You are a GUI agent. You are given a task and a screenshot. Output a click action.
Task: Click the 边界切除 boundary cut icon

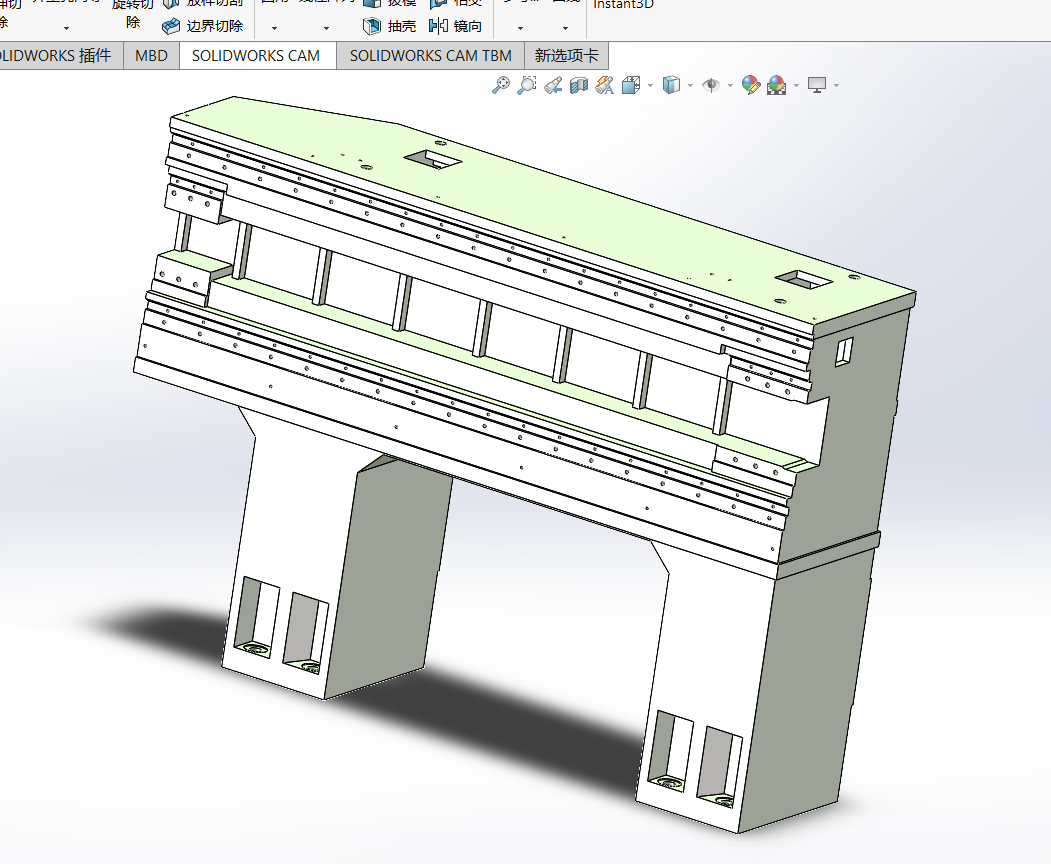[172, 26]
